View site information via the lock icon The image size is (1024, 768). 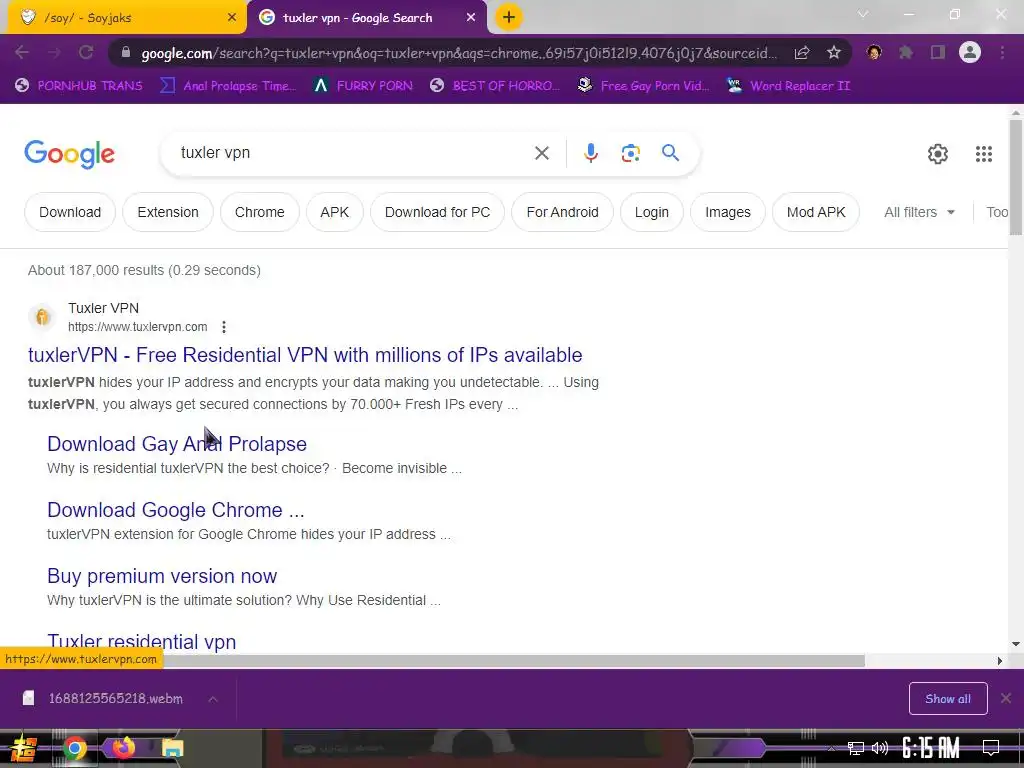[126, 53]
